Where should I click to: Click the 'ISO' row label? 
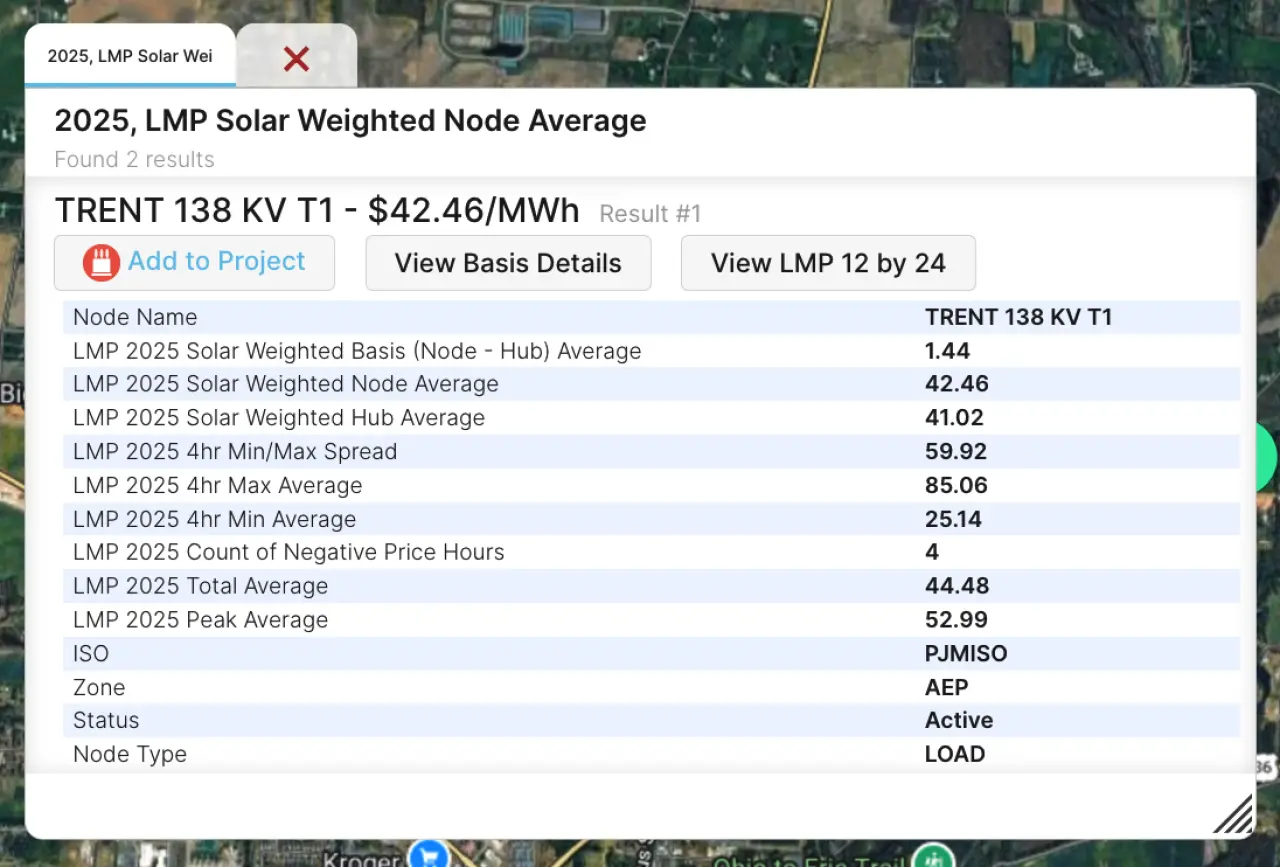(x=91, y=654)
